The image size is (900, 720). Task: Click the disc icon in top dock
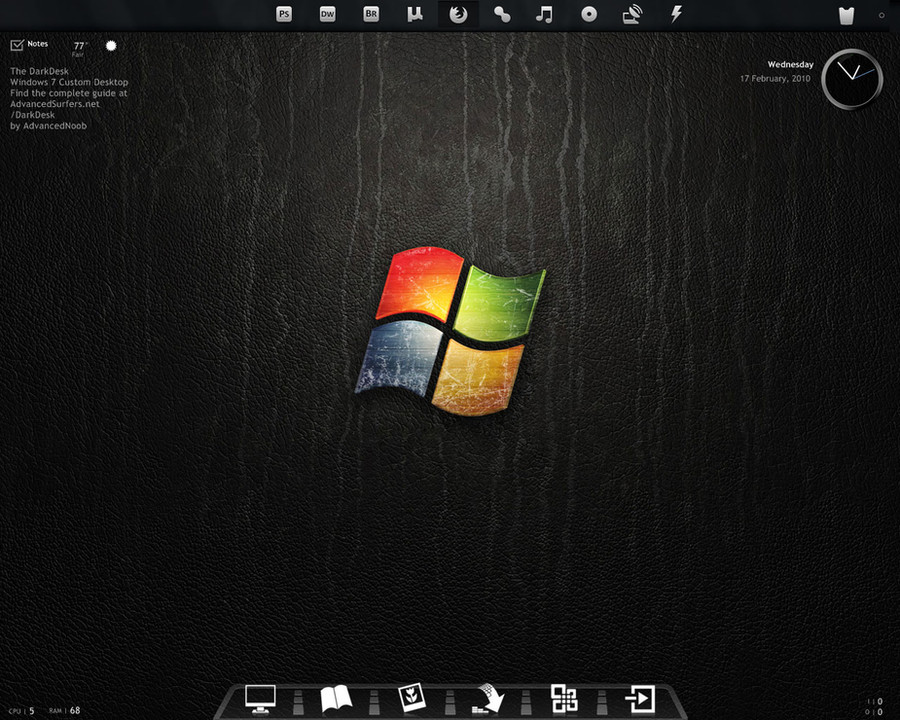pos(589,14)
